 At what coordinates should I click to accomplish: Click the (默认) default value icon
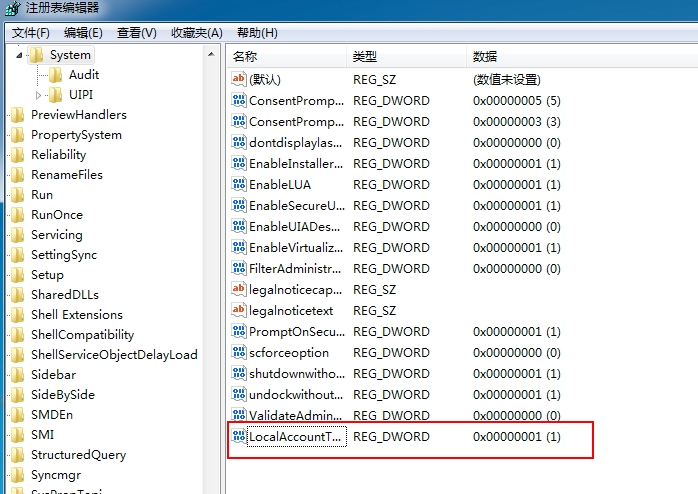click(x=239, y=80)
